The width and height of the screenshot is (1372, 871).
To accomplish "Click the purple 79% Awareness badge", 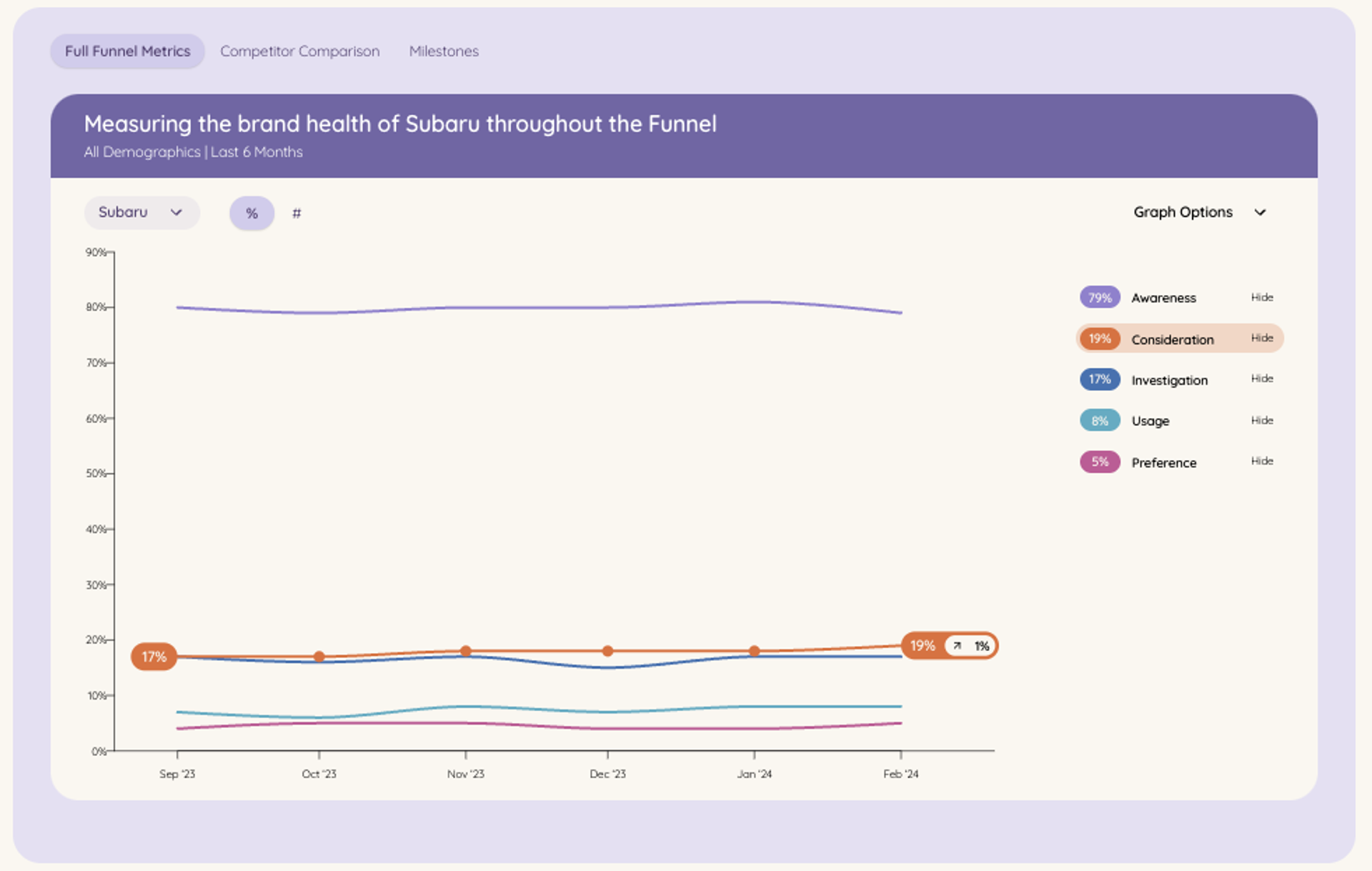I will coord(1100,297).
